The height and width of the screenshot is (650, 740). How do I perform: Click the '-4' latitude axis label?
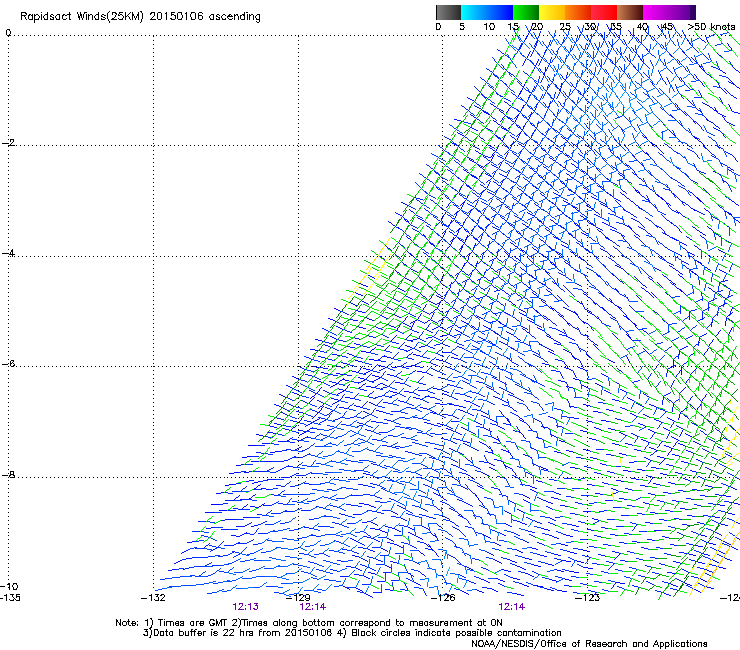tap(9, 253)
